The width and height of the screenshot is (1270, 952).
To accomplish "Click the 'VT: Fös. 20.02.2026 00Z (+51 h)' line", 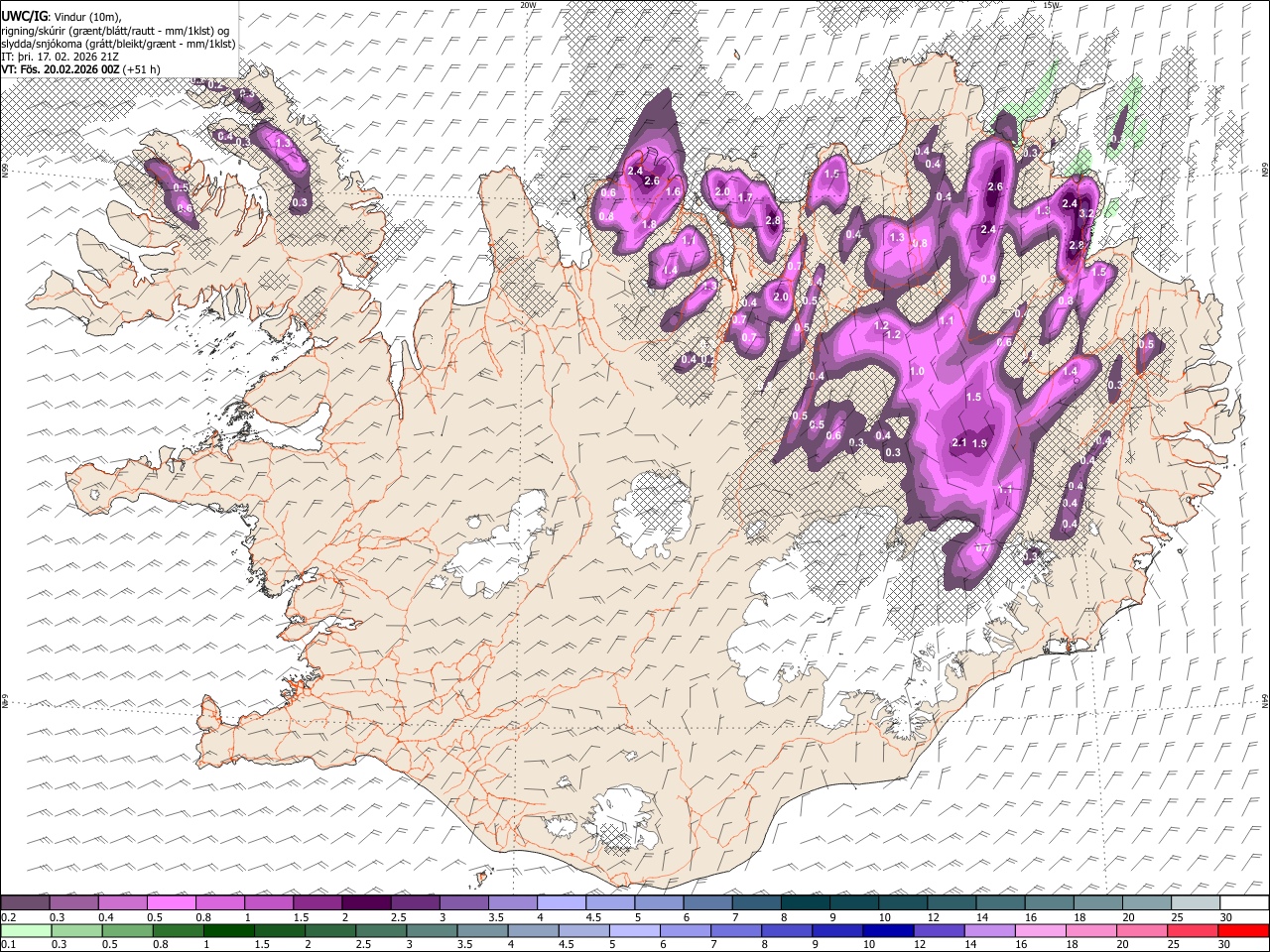I will (x=81, y=69).
